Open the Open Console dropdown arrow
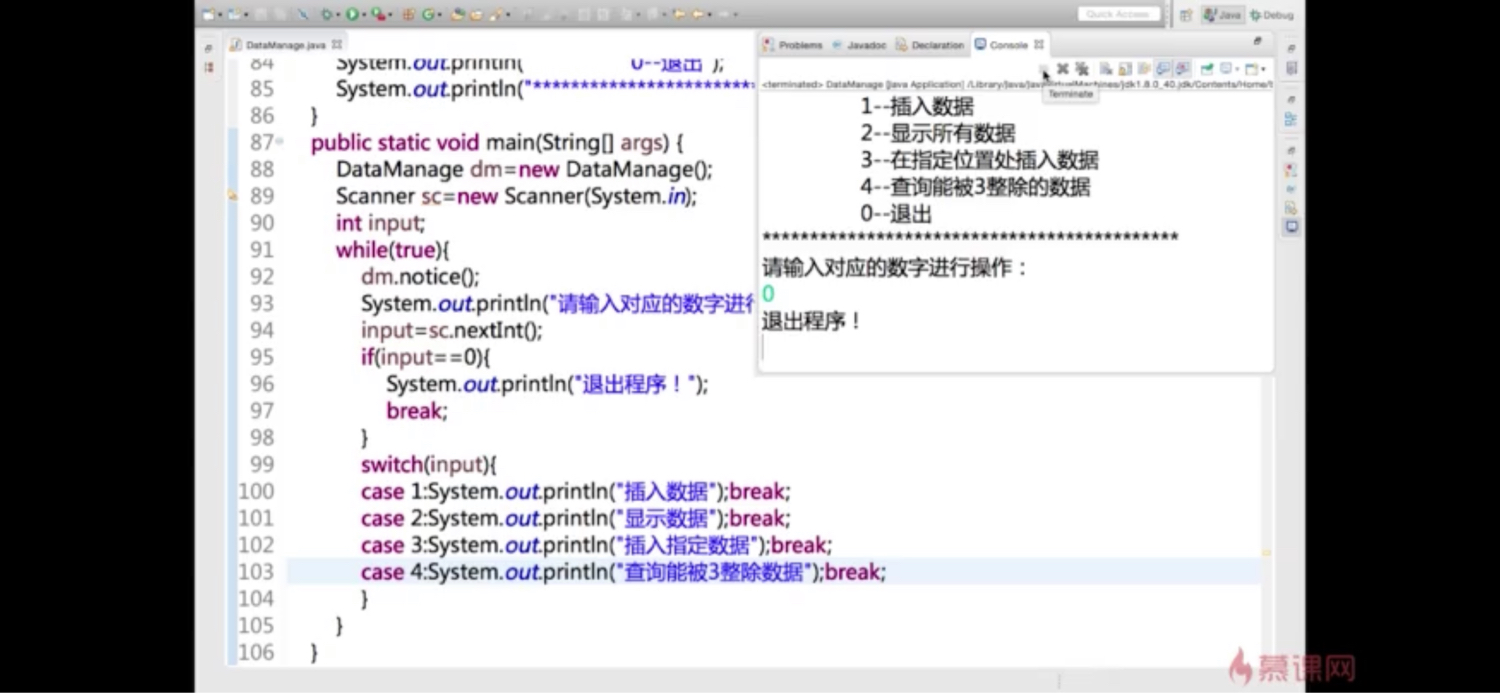1501x693 pixels. pos(1263,69)
